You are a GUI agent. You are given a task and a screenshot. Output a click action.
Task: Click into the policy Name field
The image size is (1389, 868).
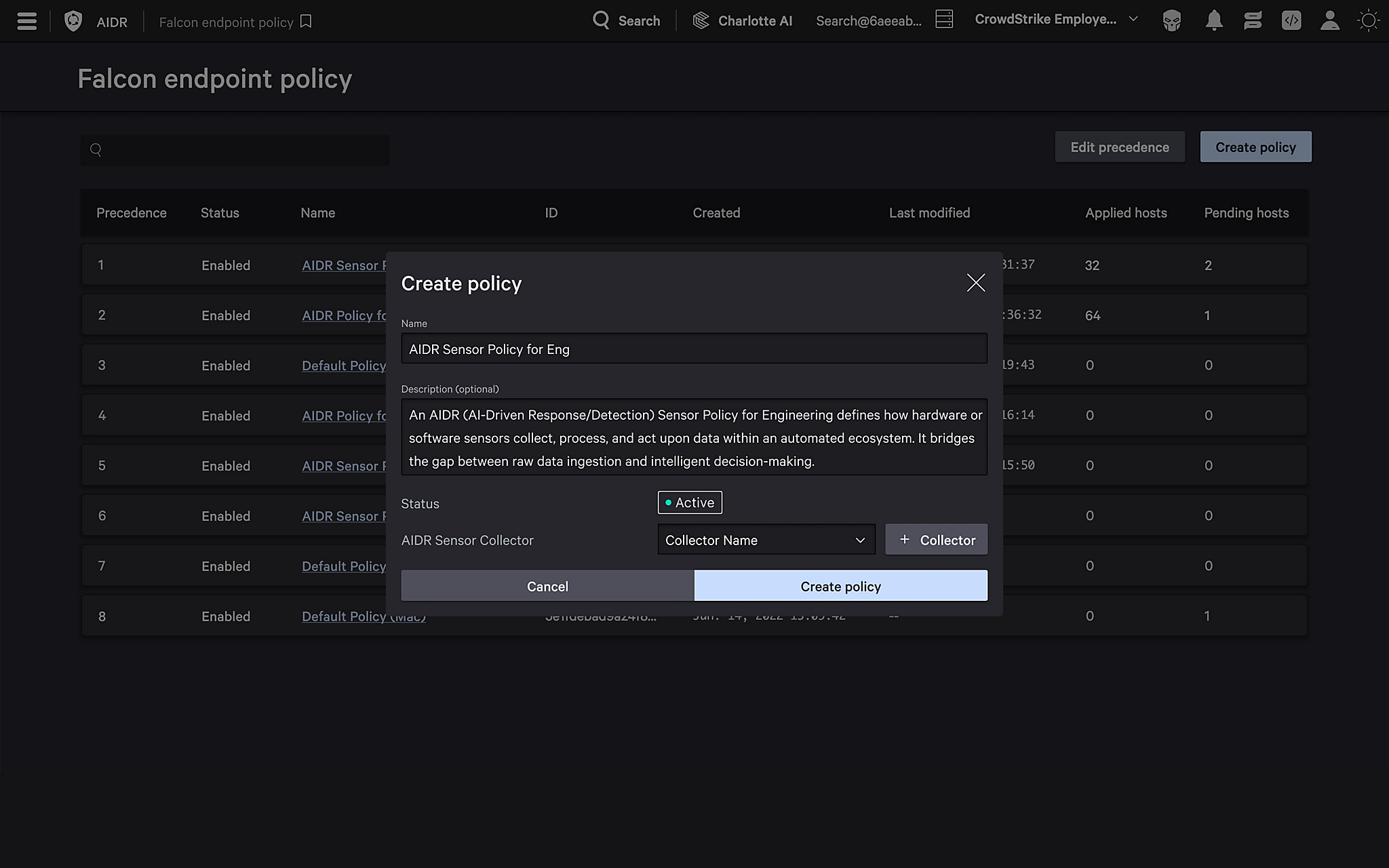(693, 349)
